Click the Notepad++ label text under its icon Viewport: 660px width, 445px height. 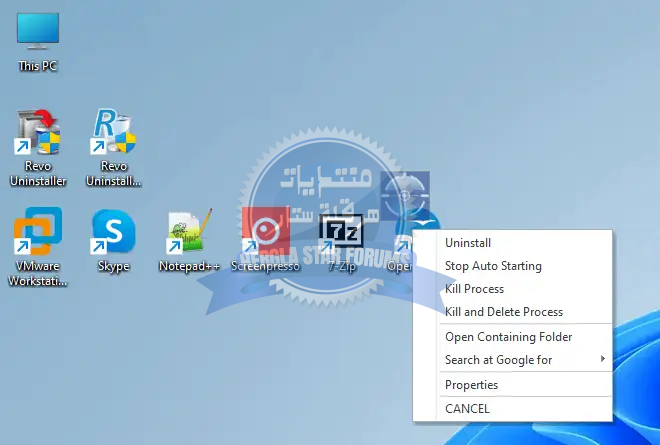(189, 267)
